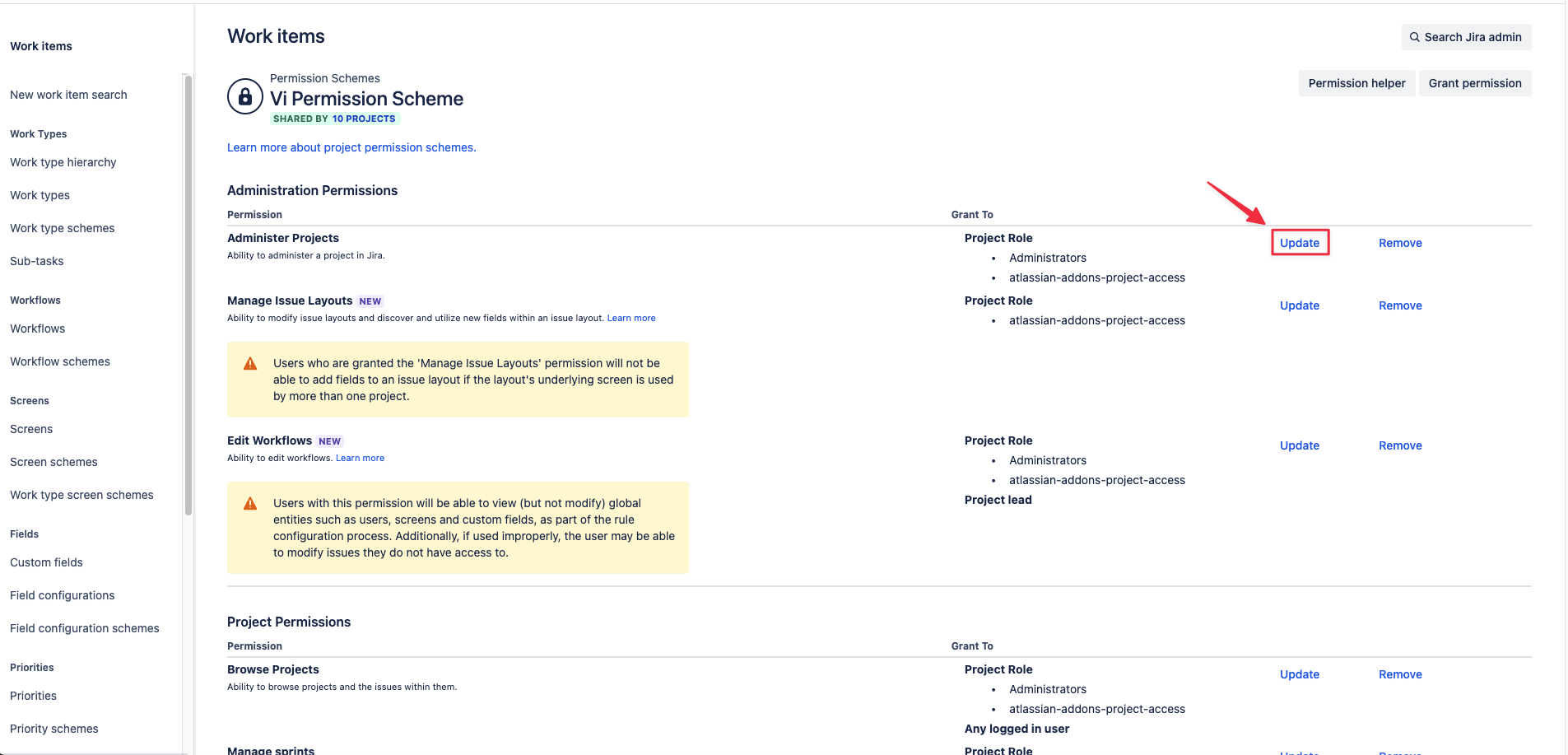Screen dimensions: 1568x755
Task: Update the Browse Projects permission
Action: pyautogui.click(x=1299, y=674)
